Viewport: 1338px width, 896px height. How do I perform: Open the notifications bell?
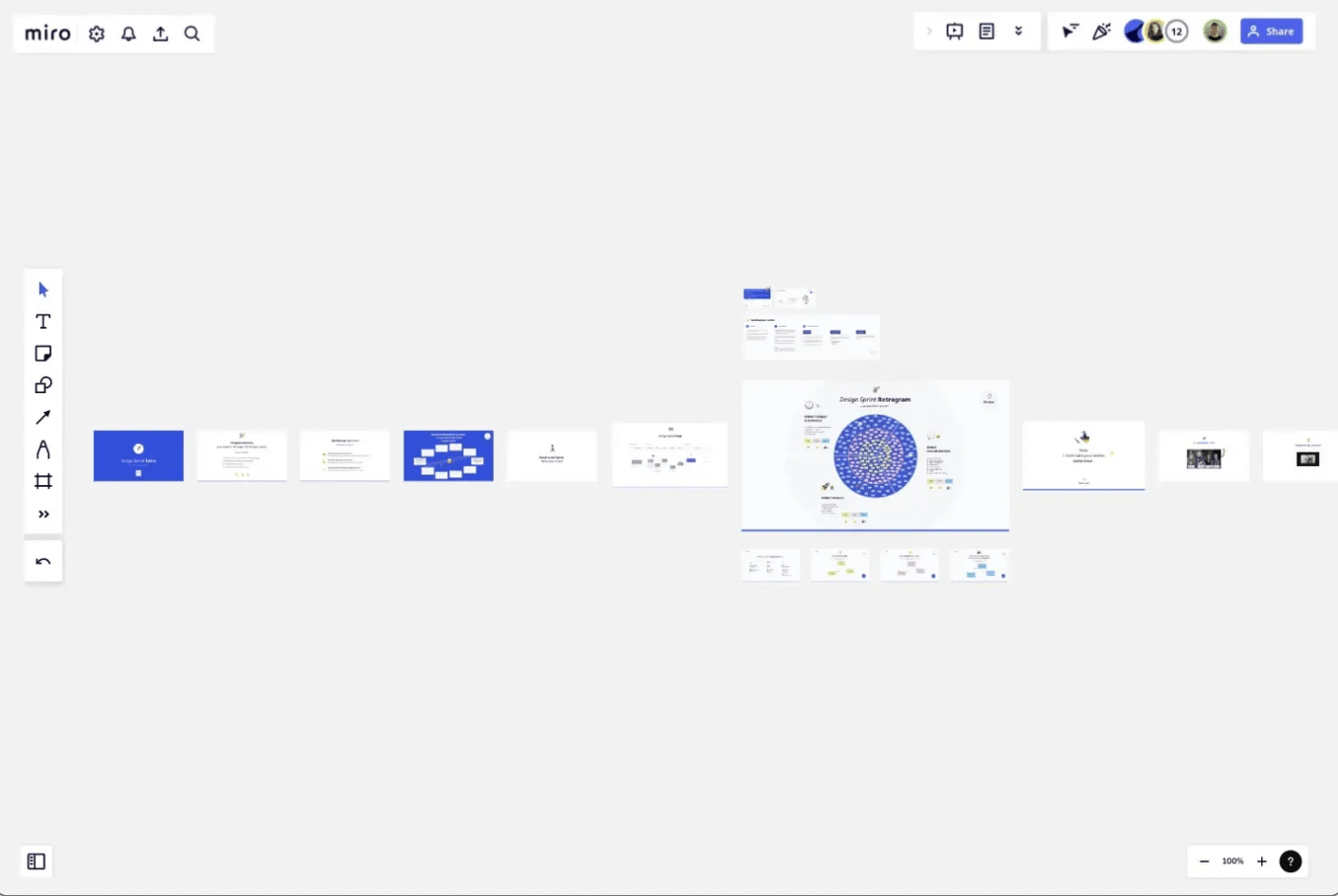pyautogui.click(x=128, y=33)
